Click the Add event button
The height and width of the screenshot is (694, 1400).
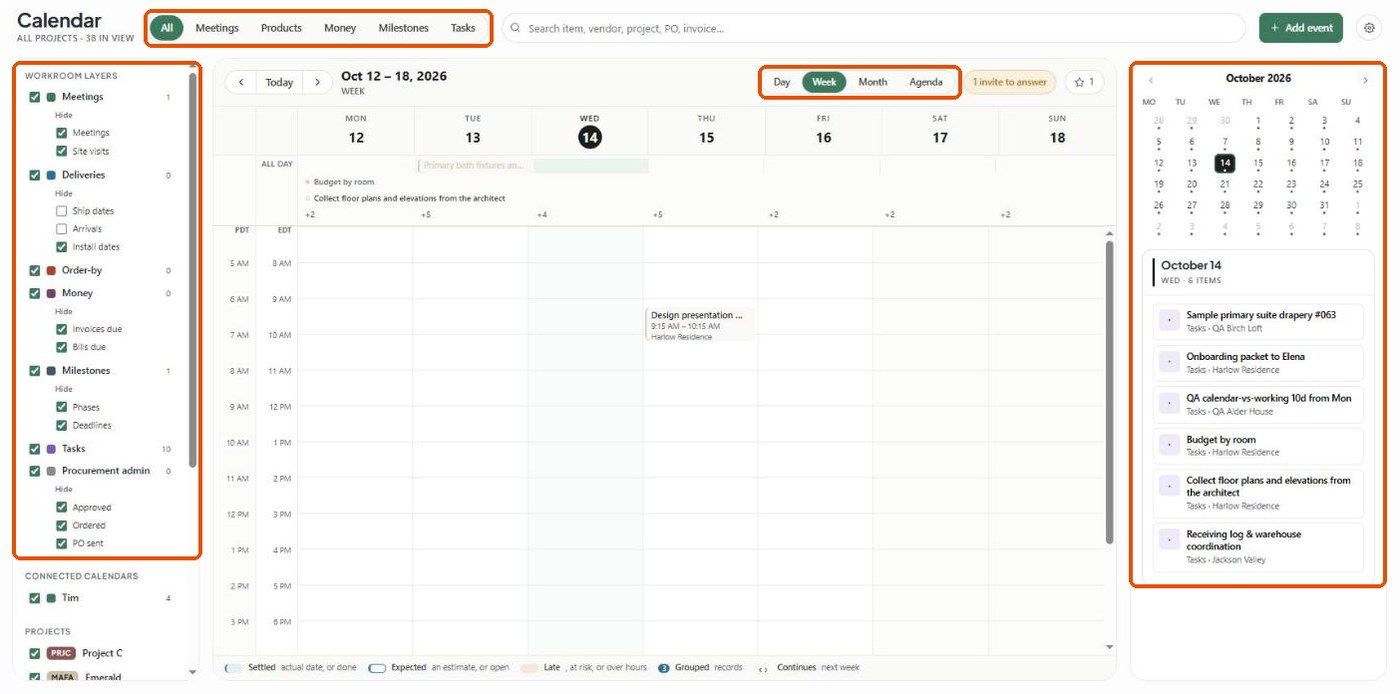pyautogui.click(x=1300, y=28)
